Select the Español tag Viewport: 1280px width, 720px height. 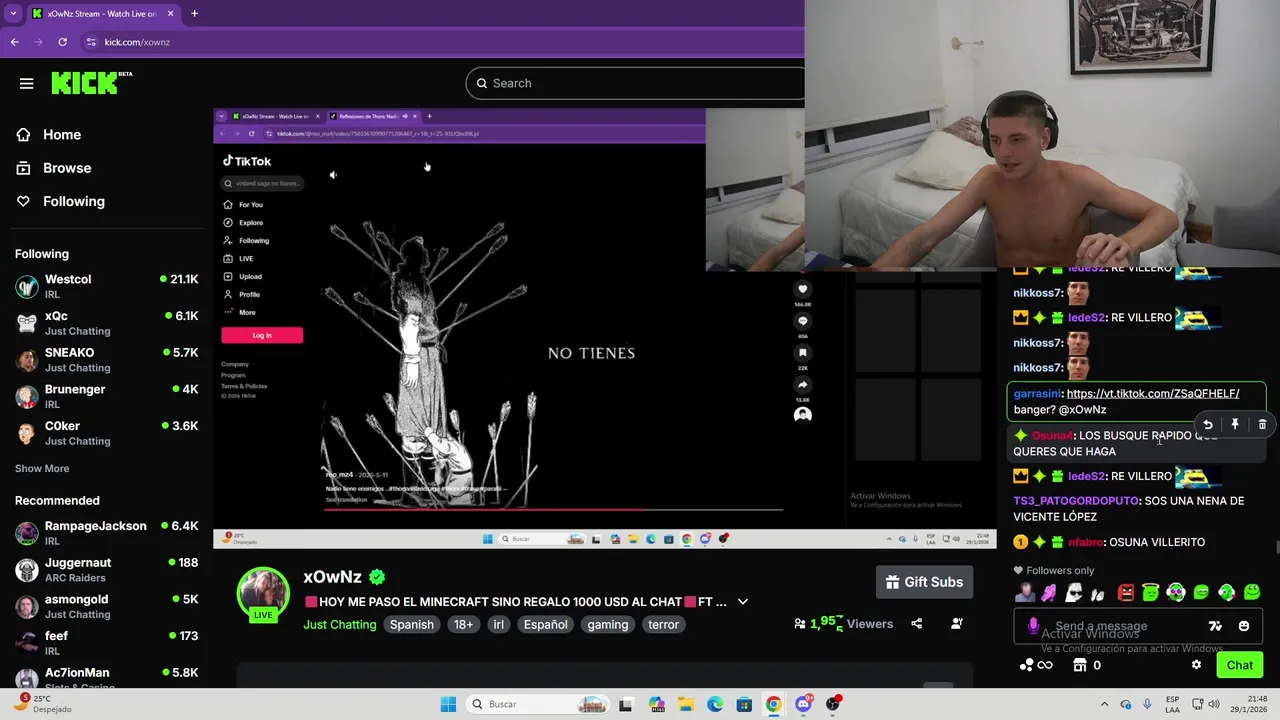click(x=546, y=625)
